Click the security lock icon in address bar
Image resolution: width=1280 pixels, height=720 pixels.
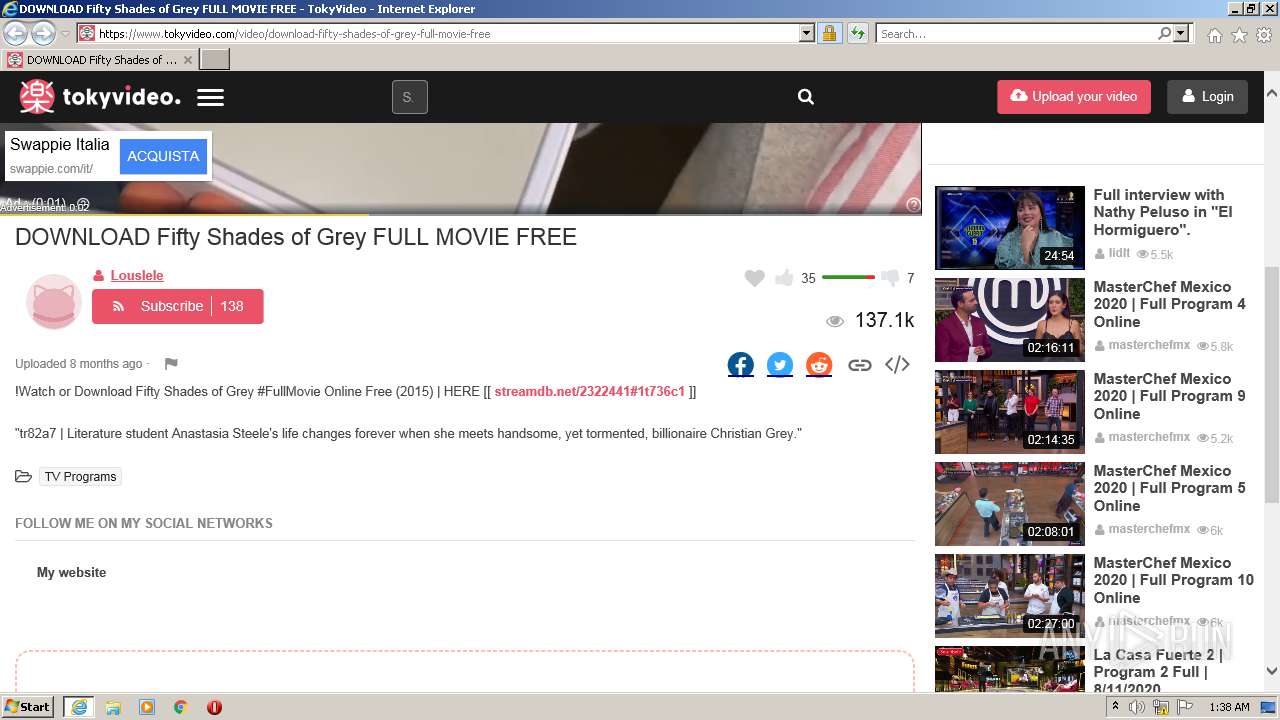tap(829, 33)
